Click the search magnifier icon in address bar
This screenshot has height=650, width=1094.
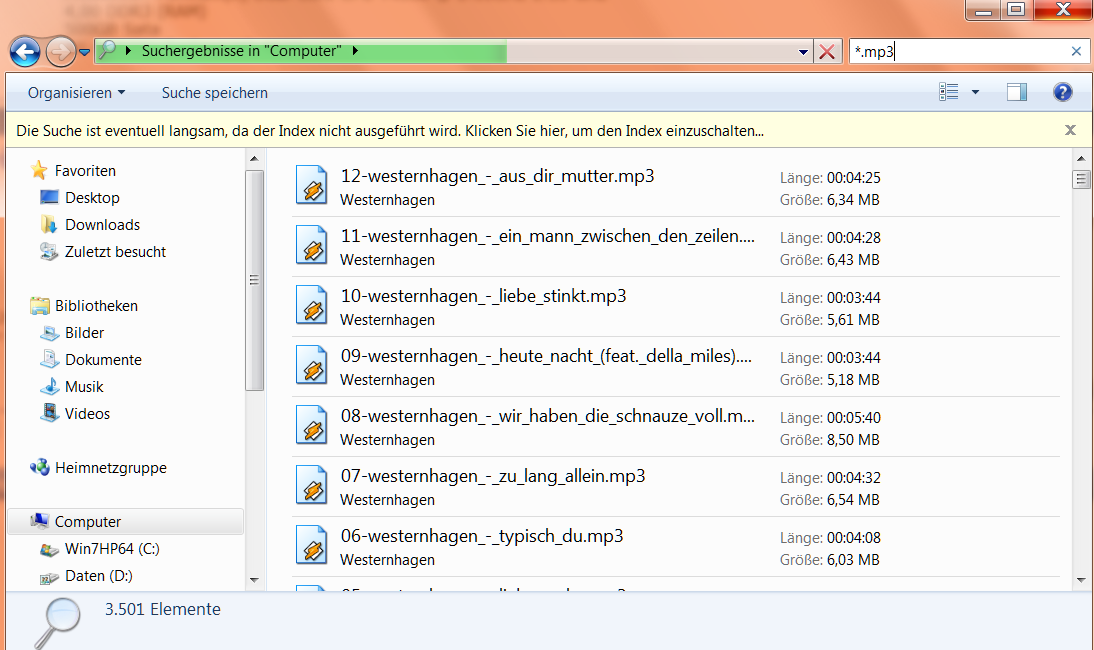pos(107,50)
